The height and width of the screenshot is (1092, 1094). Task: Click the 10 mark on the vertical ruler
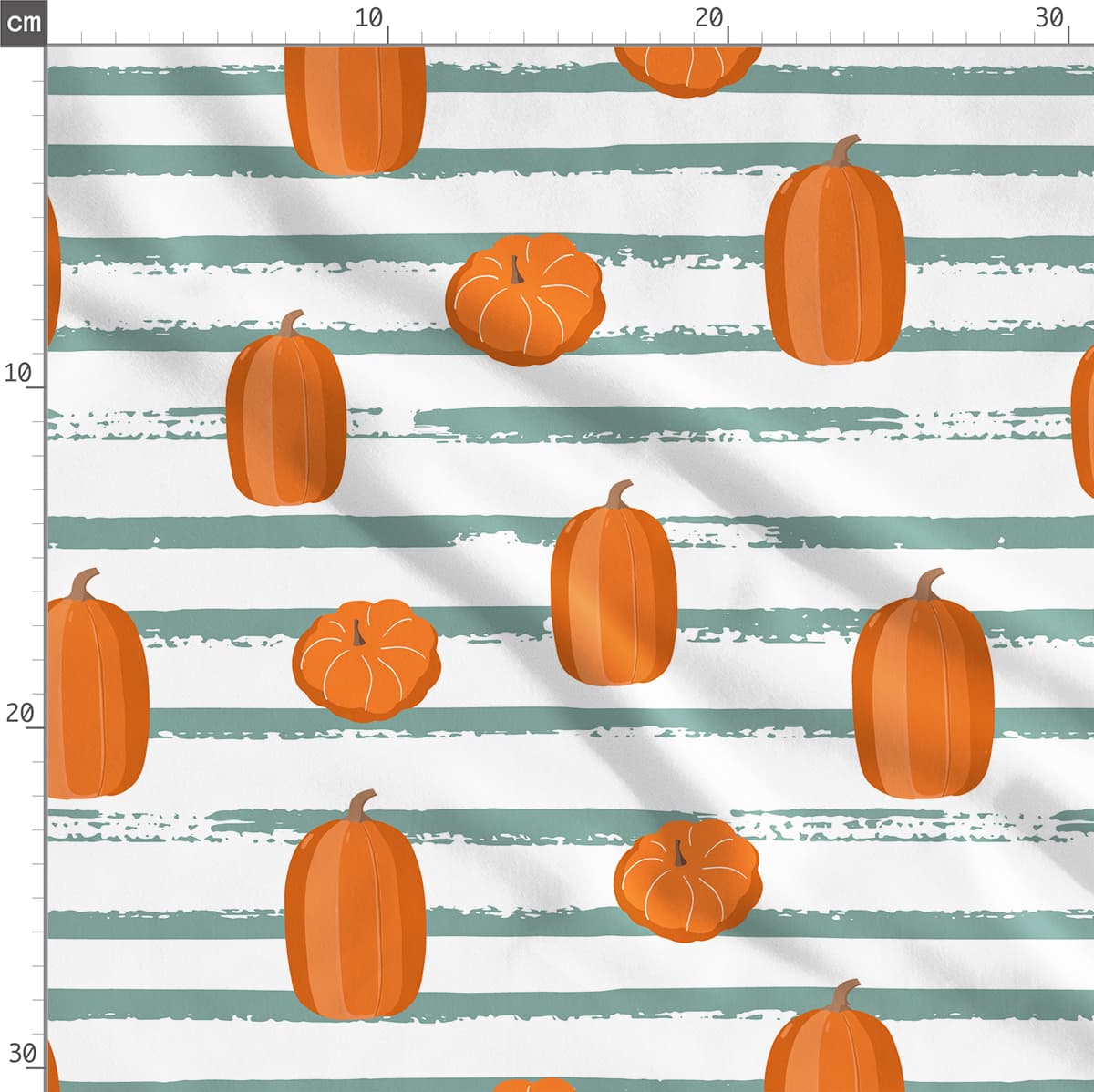[18, 373]
